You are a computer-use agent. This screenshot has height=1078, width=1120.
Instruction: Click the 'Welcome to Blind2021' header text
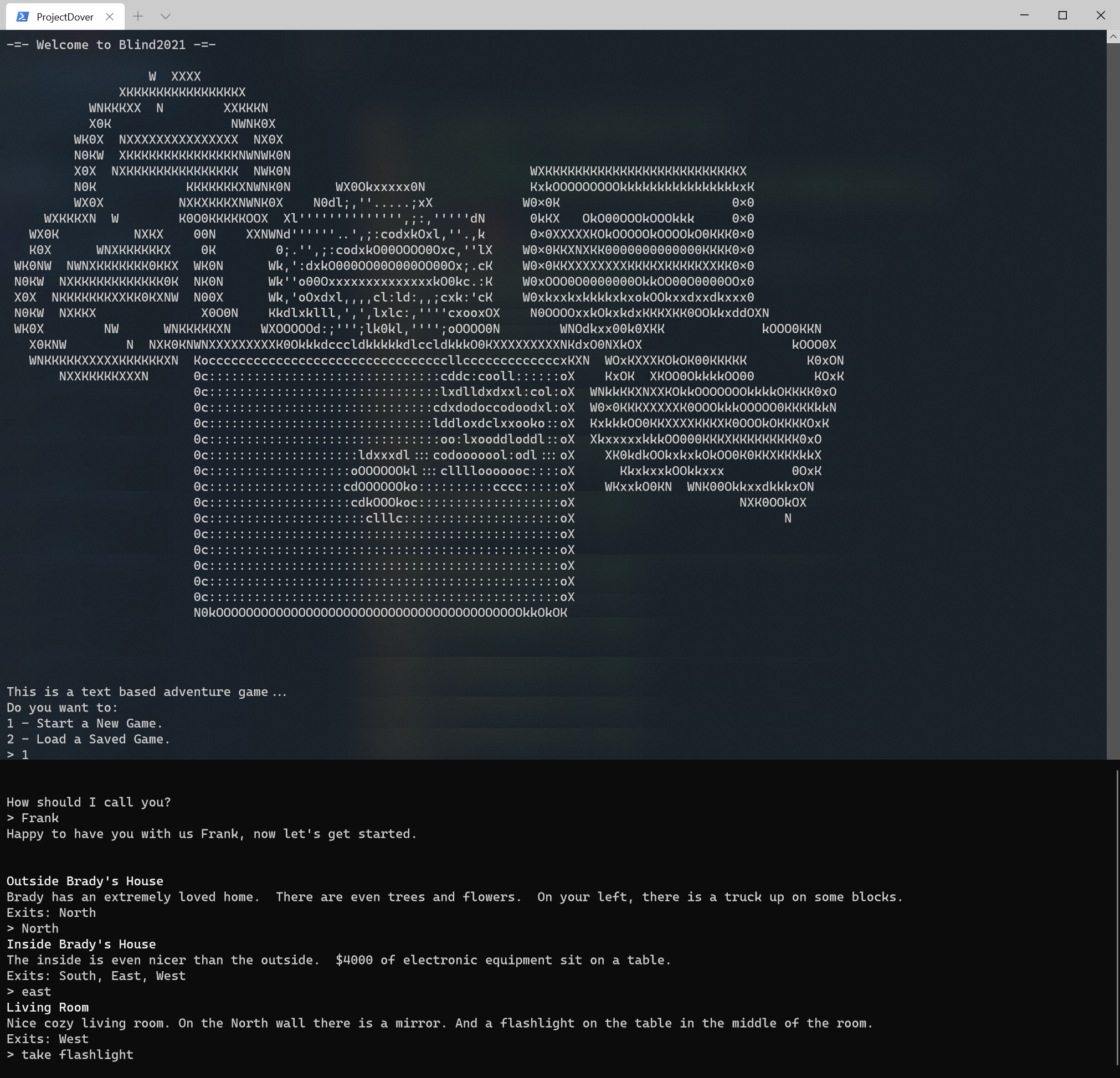(x=111, y=44)
